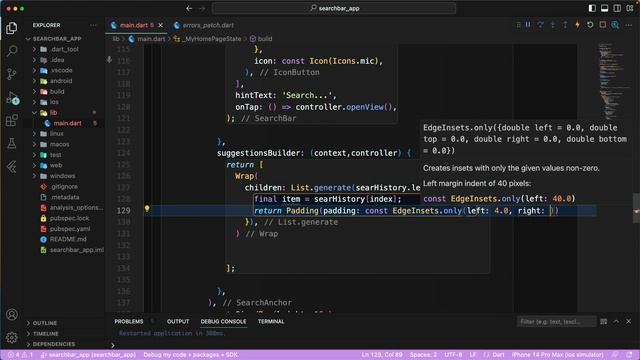The width and height of the screenshot is (640, 360).
Task: Stop the debug session
Action: 602,25
